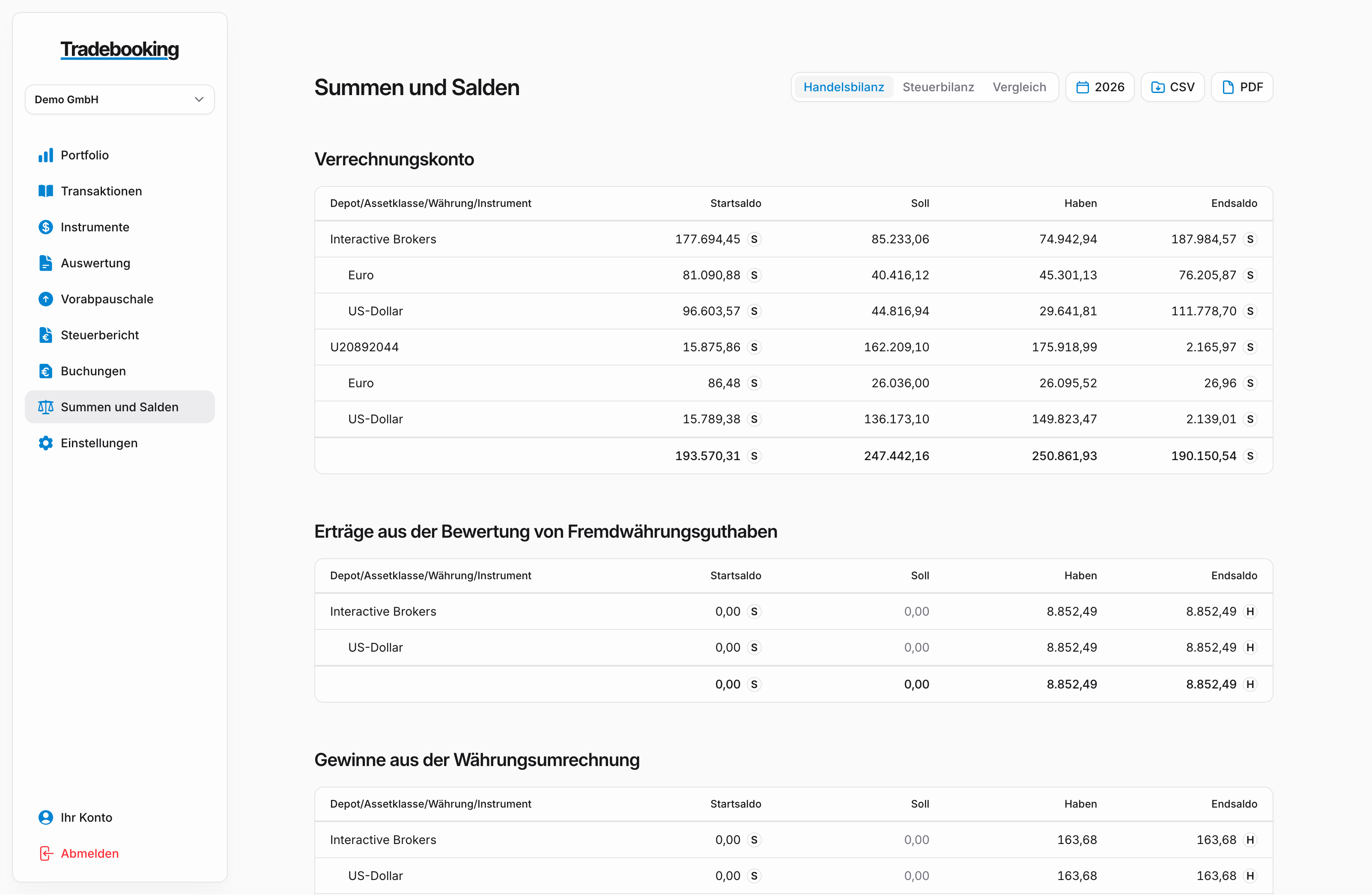Click US-Dollar row with Startsaldo 96.603,57
Viewport: 1372px width, 895px height.
[x=794, y=311]
